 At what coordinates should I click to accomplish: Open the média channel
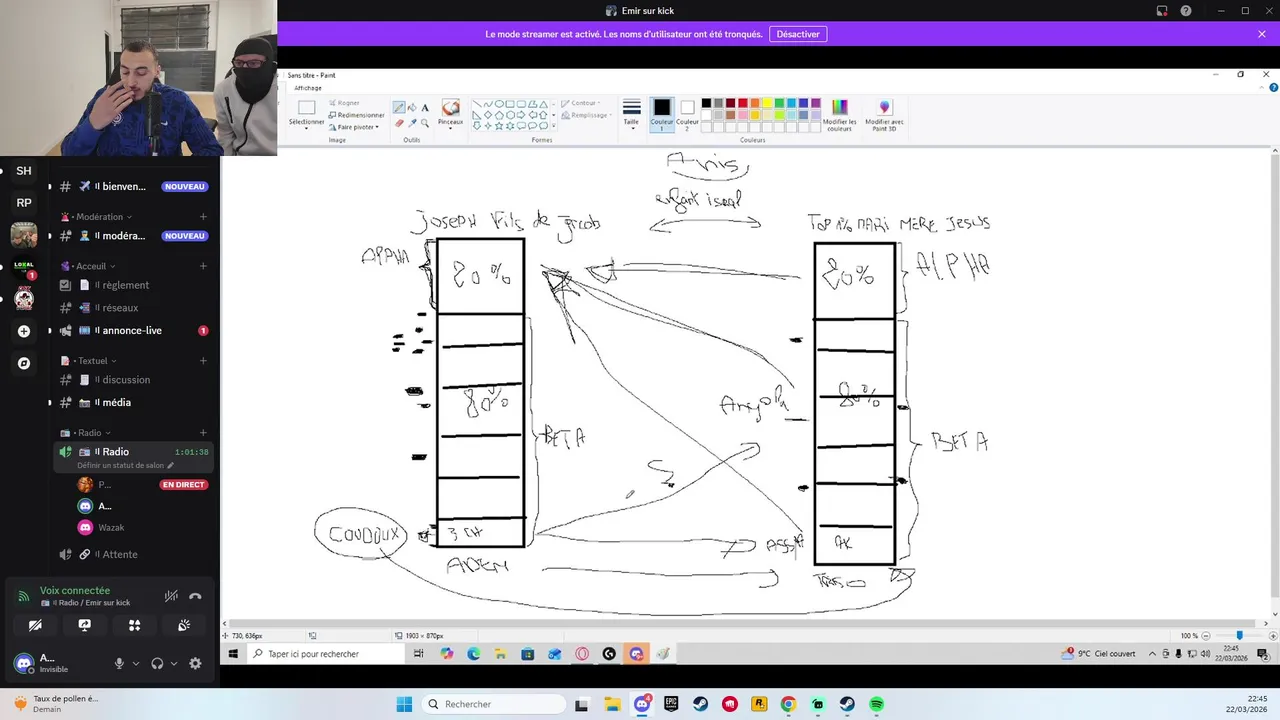[133, 402]
